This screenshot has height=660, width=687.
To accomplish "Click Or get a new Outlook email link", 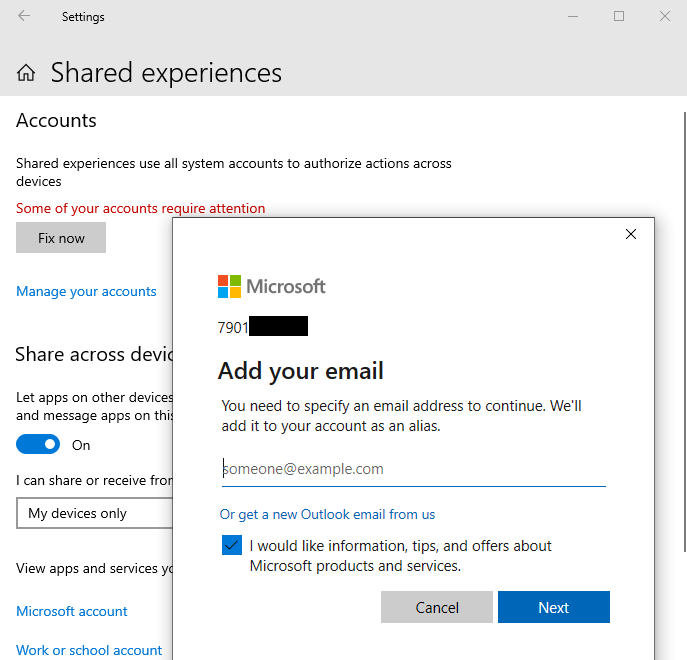I will point(327,515).
